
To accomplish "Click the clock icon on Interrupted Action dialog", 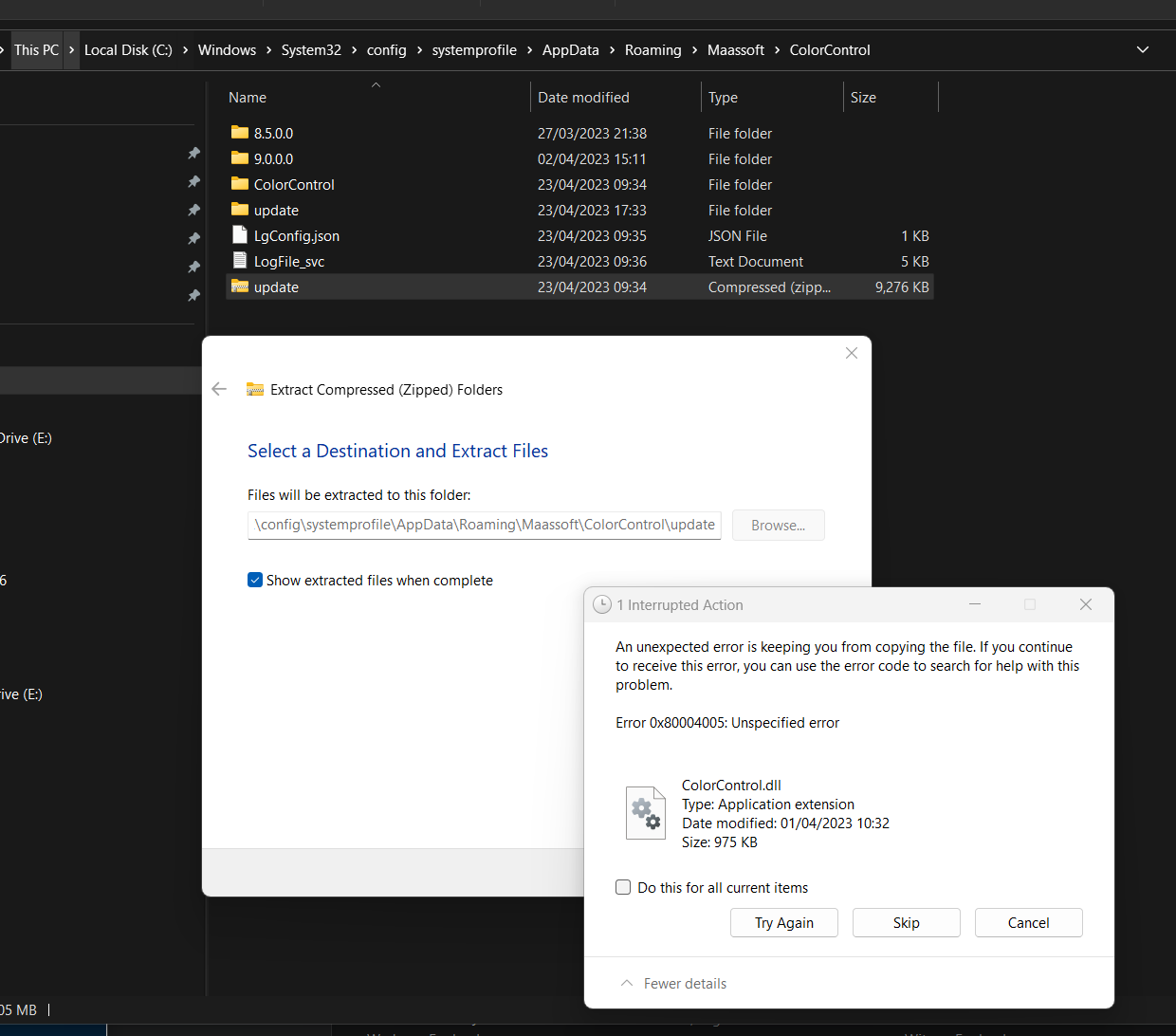I will pos(602,604).
